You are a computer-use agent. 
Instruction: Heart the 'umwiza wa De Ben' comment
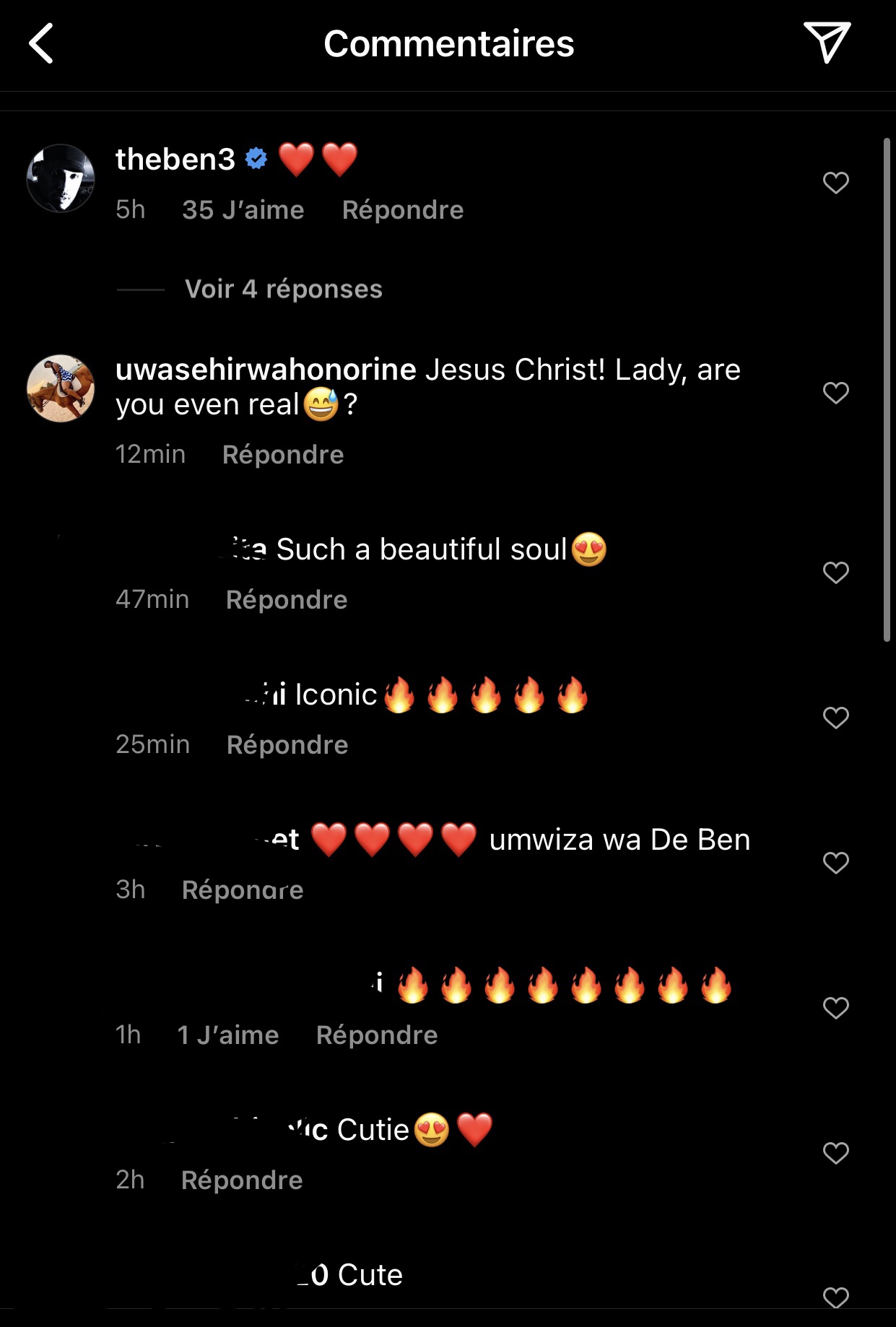pyautogui.click(x=835, y=863)
